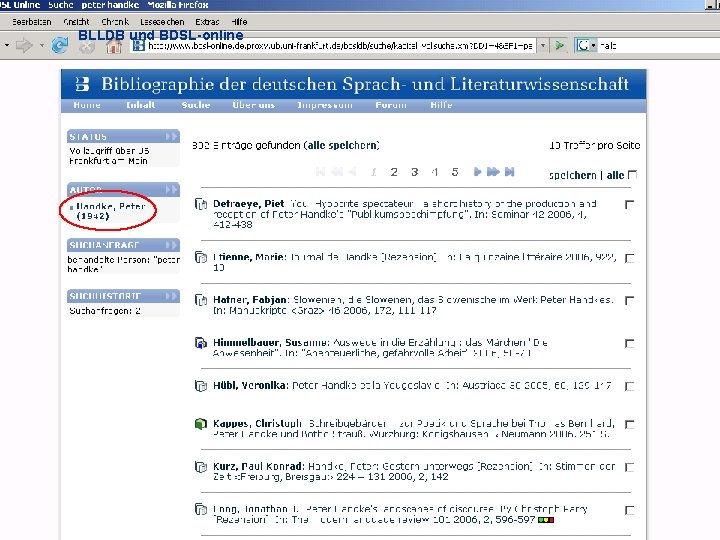Open document icon for Kurz, Paul Konrad
Image resolution: width=720 pixels, height=540 pixels.
201,467
